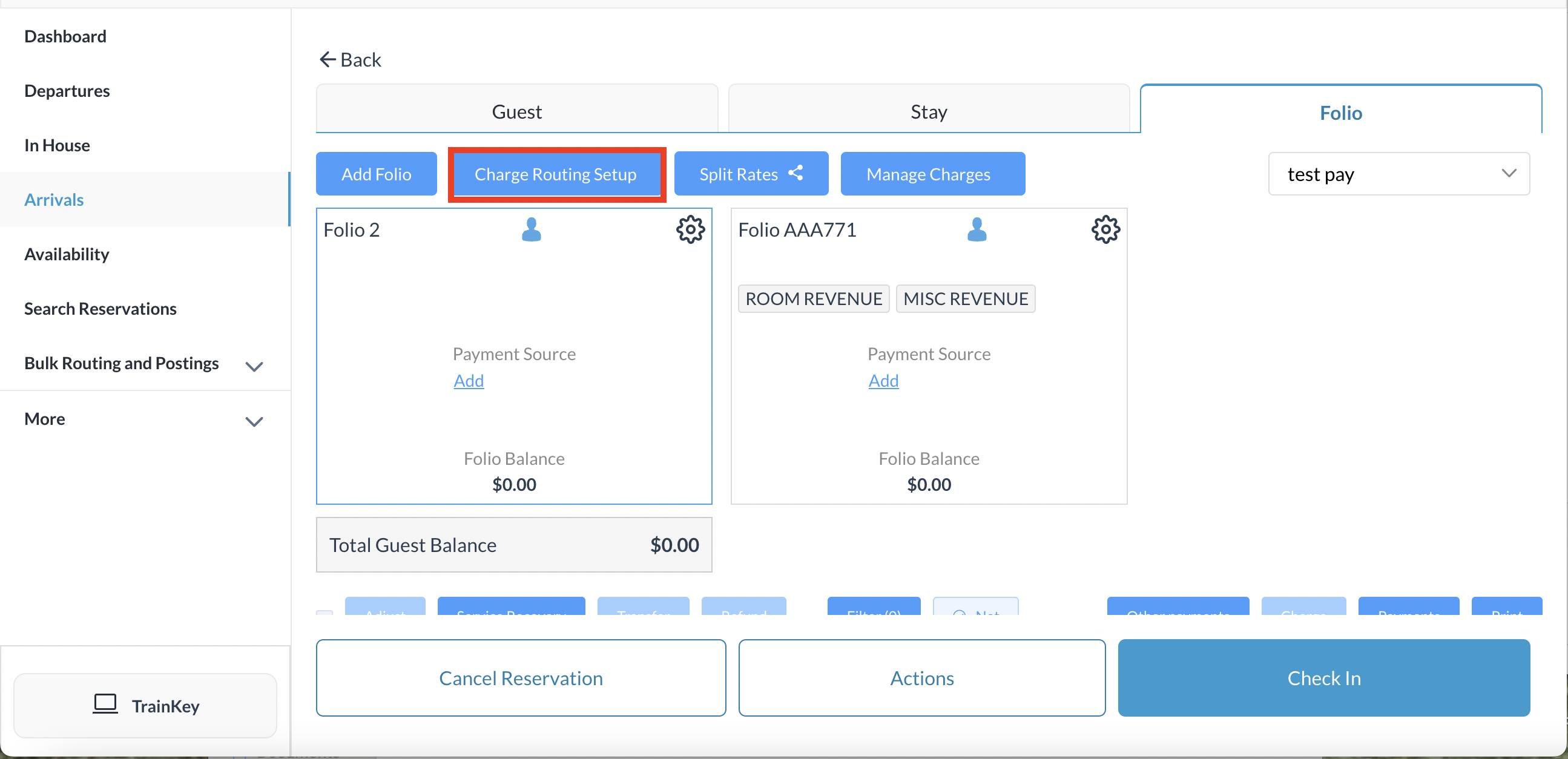Click the TrainKey laptop icon
Screen dimensions: 1568x759
tap(105, 704)
